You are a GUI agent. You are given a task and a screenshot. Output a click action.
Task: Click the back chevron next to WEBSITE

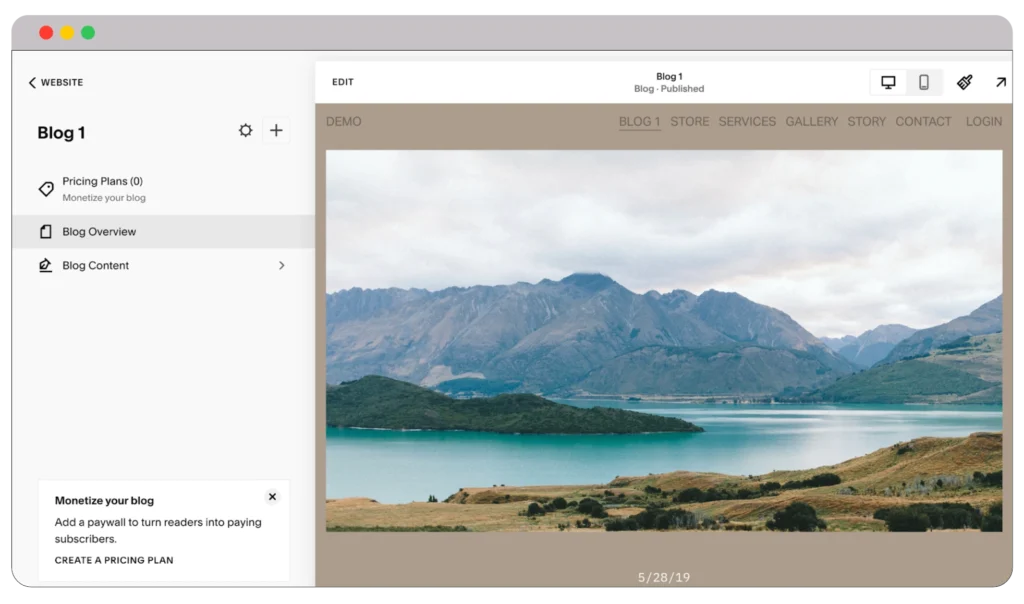pos(32,82)
